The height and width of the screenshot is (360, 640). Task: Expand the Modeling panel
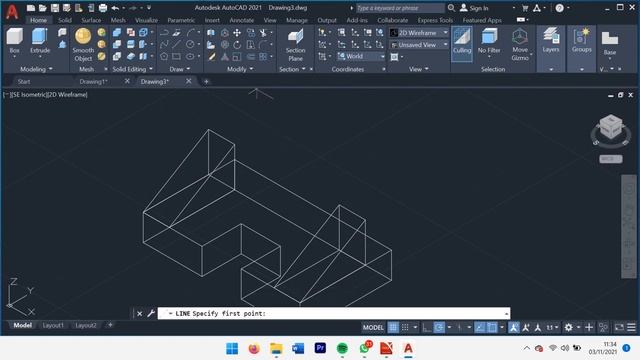(36, 69)
